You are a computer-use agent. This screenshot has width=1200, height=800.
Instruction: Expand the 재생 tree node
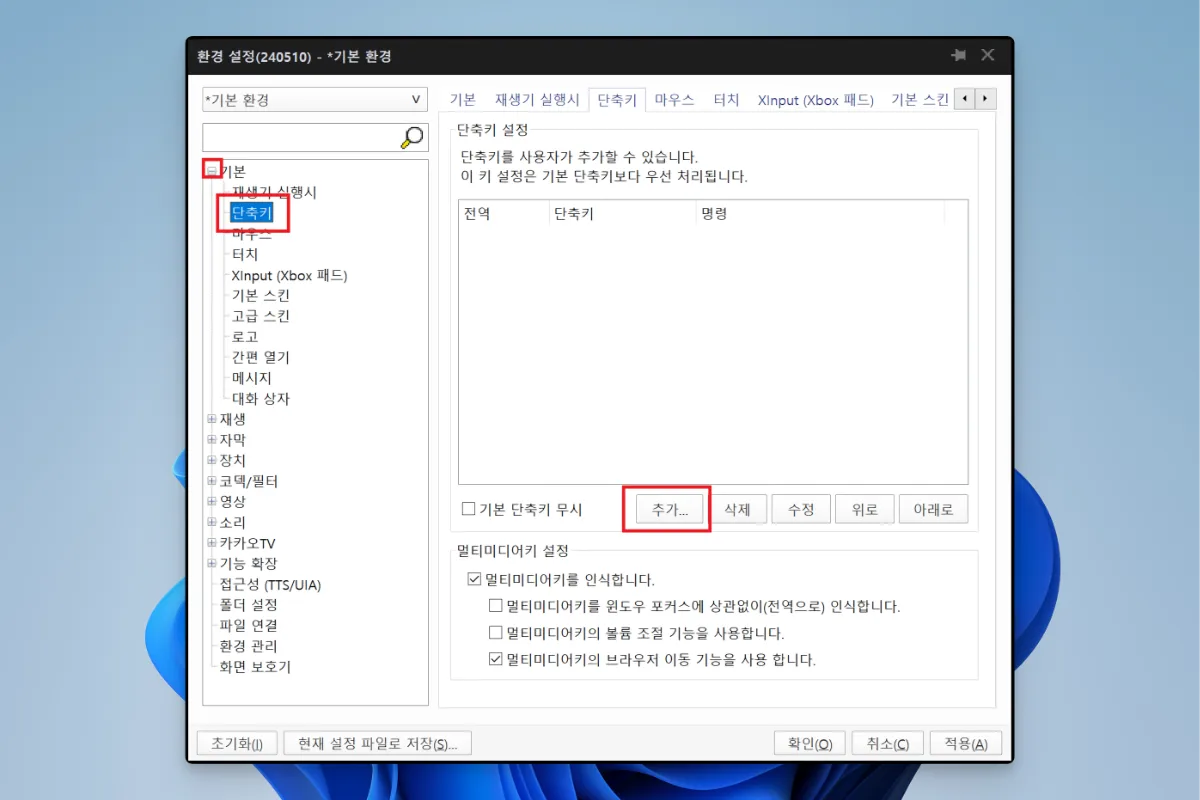click(211, 419)
